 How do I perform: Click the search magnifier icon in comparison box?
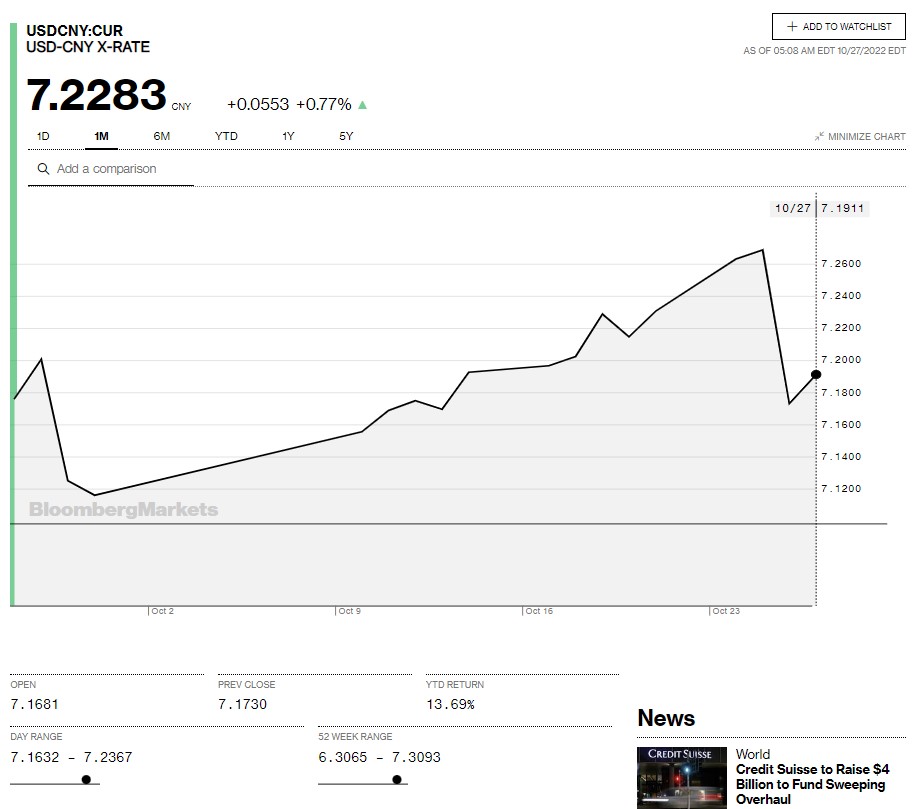[x=43, y=169]
